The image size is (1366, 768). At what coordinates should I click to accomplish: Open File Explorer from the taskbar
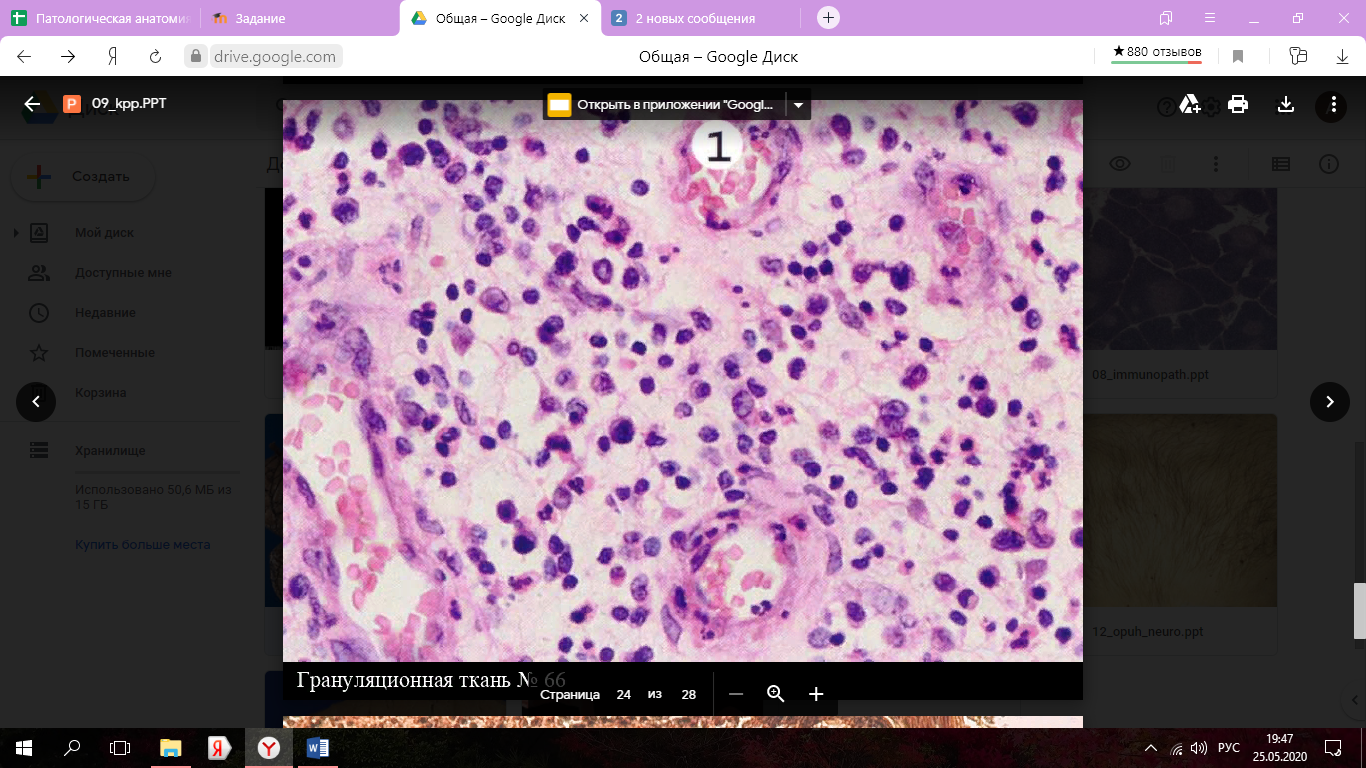(171, 747)
